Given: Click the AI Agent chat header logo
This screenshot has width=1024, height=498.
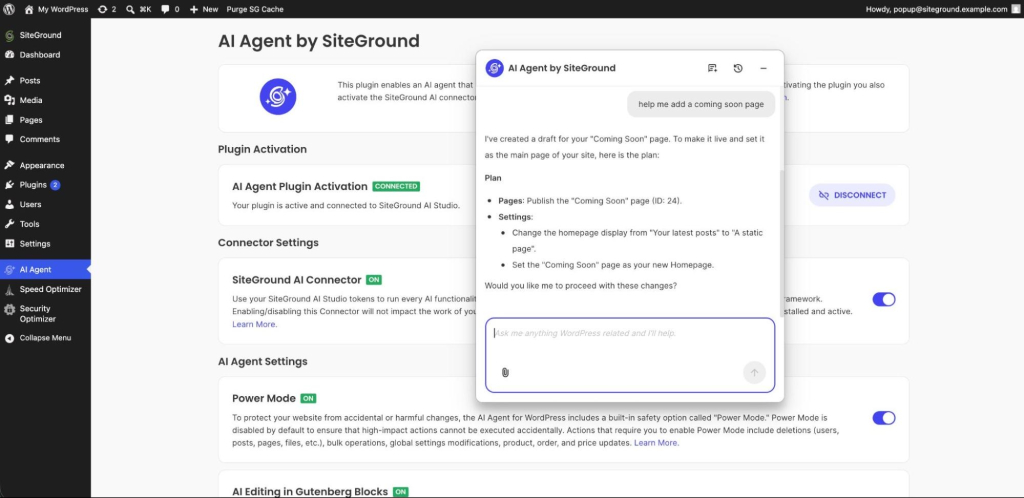Looking at the screenshot, I should (494, 68).
